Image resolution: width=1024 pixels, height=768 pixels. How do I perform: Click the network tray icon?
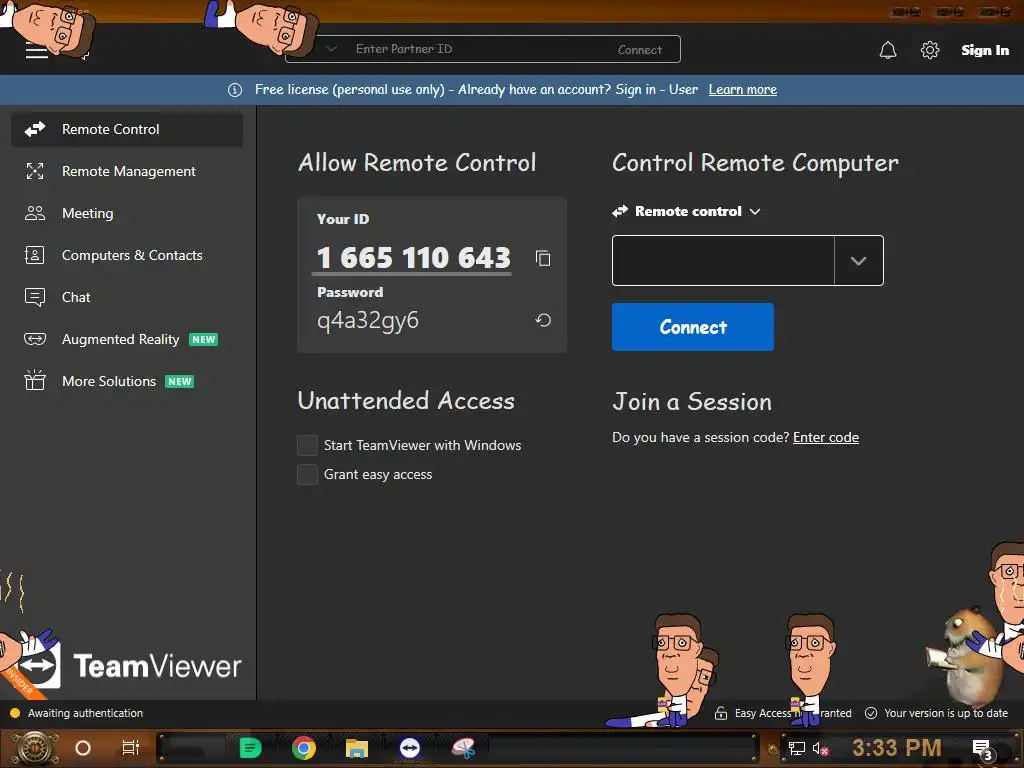tap(796, 748)
